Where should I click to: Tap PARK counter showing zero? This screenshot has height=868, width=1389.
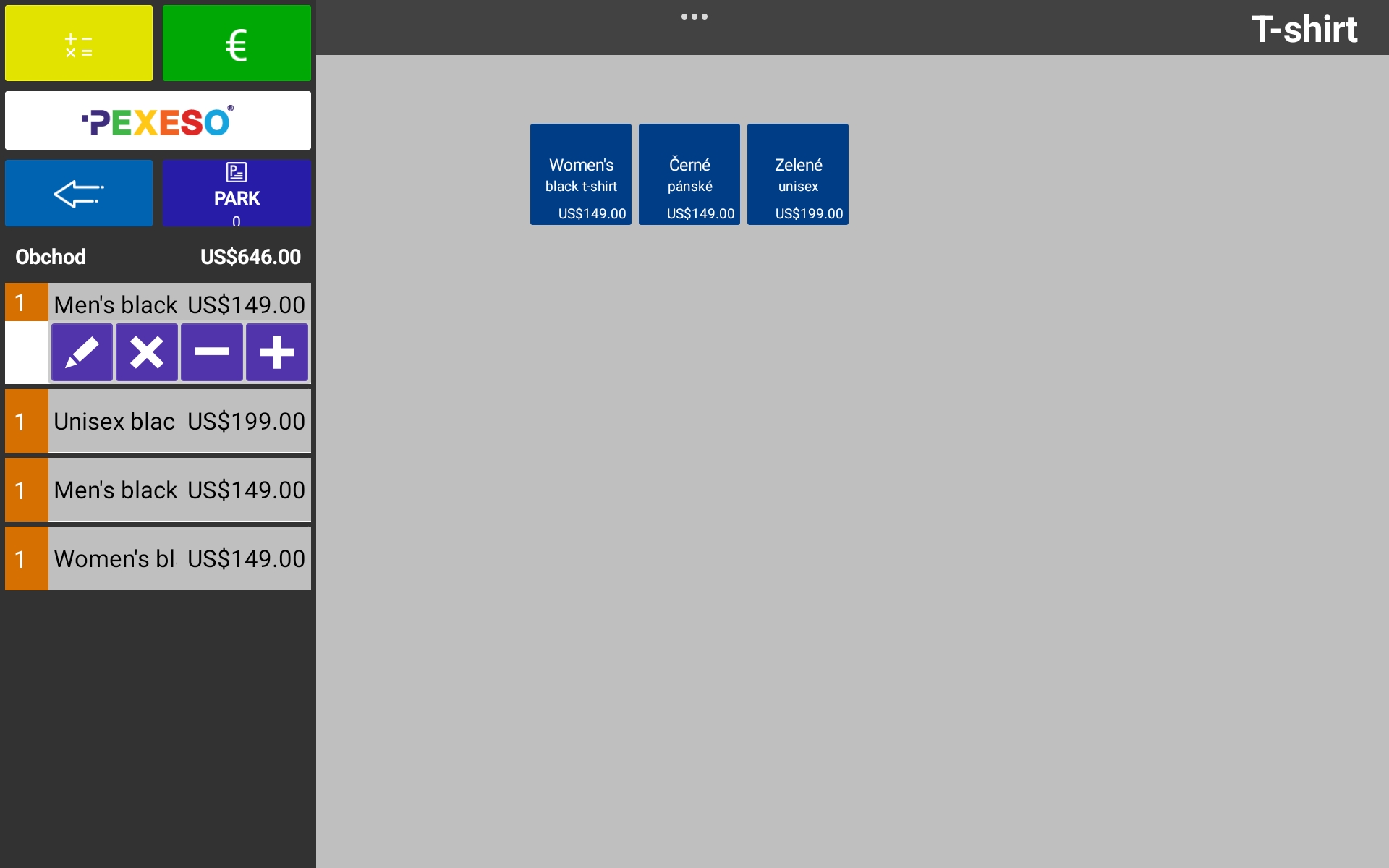click(x=236, y=192)
